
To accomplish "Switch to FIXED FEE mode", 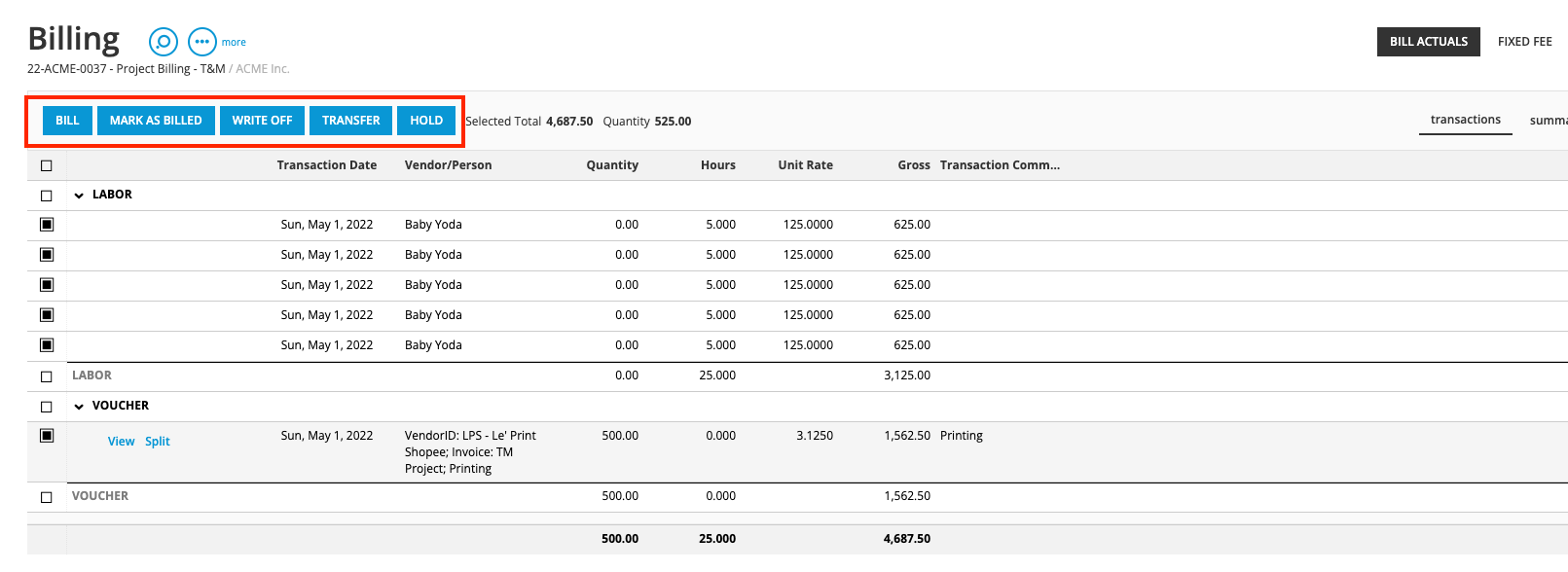I will pyautogui.click(x=1525, y=42).
